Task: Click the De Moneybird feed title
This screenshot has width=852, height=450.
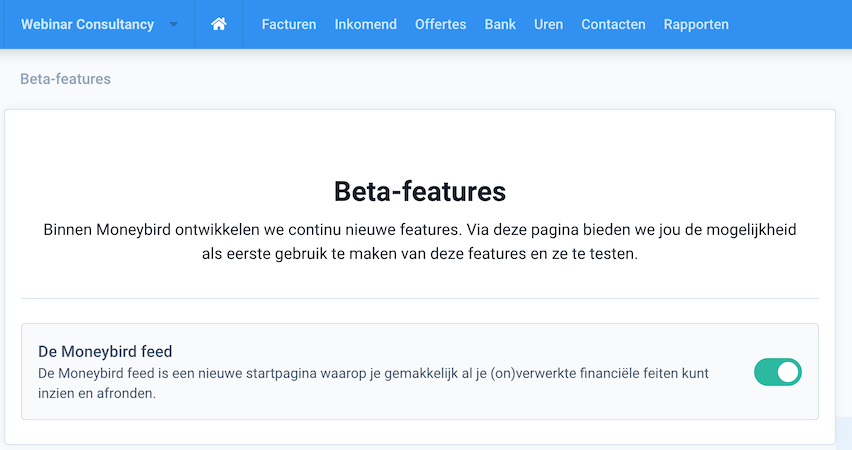Action: coord(105,352)
